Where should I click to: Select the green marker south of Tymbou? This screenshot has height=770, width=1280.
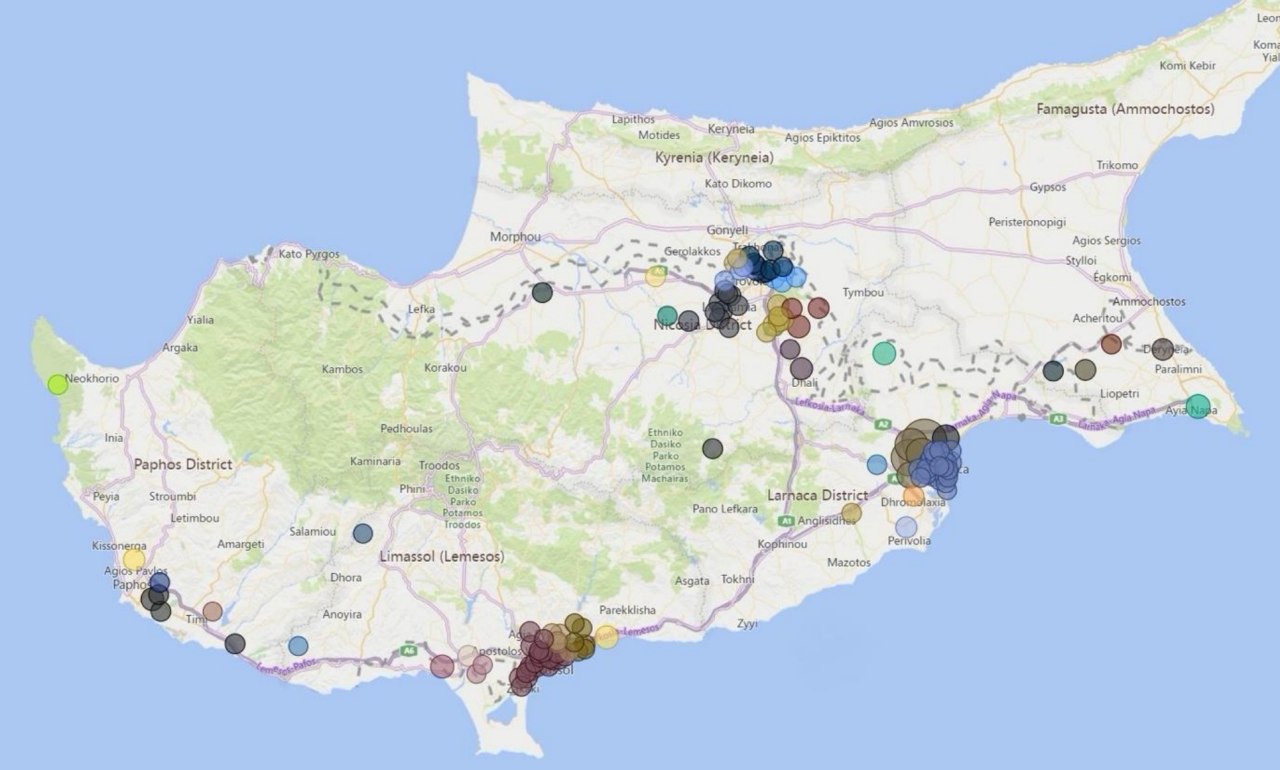point(884,353)
